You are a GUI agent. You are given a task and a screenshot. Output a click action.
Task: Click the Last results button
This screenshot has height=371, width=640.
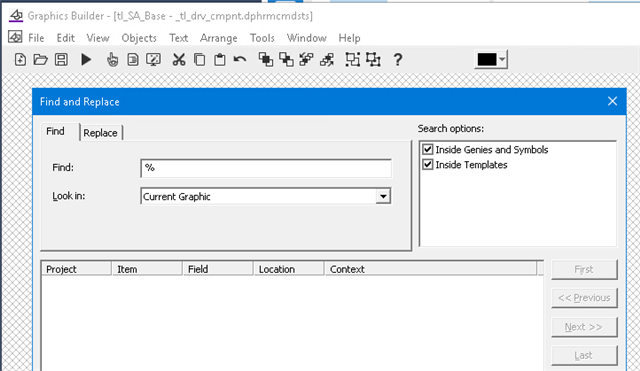tap(584, 355)
